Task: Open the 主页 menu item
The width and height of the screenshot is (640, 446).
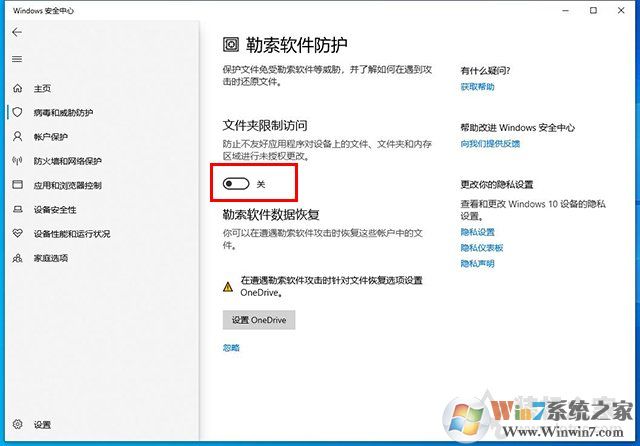Action: 42,89
